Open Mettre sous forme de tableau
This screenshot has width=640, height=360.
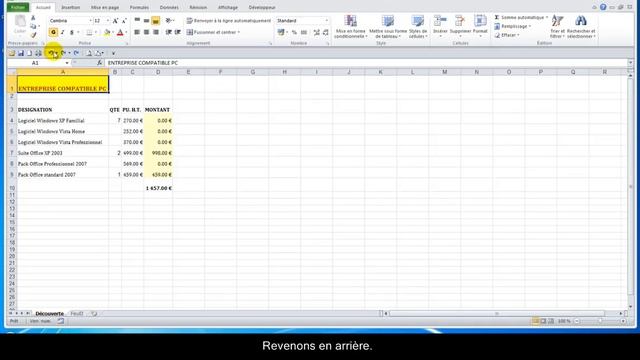(x=388, y=27)
